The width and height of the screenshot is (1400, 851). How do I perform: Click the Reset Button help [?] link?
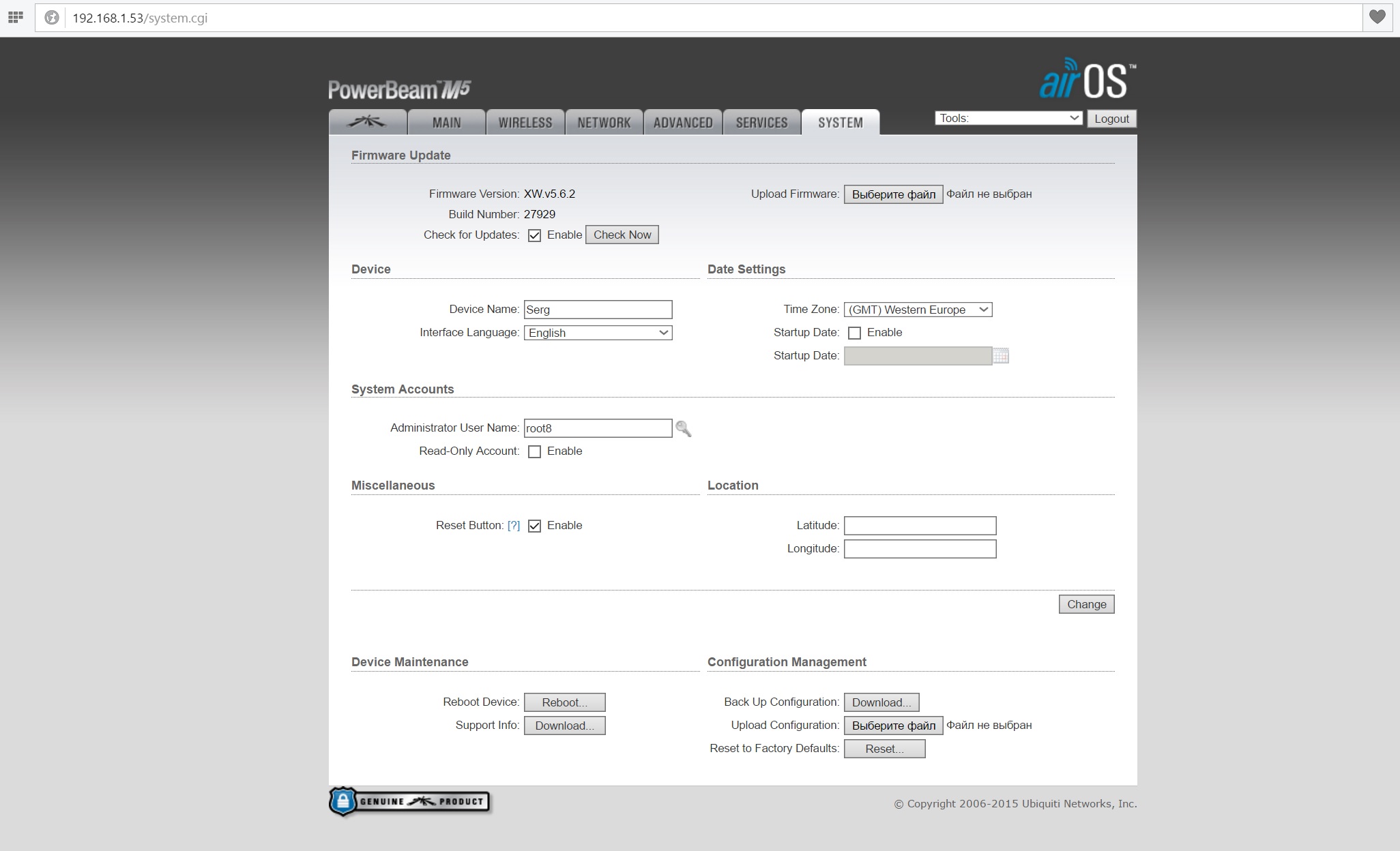(513, 526)
